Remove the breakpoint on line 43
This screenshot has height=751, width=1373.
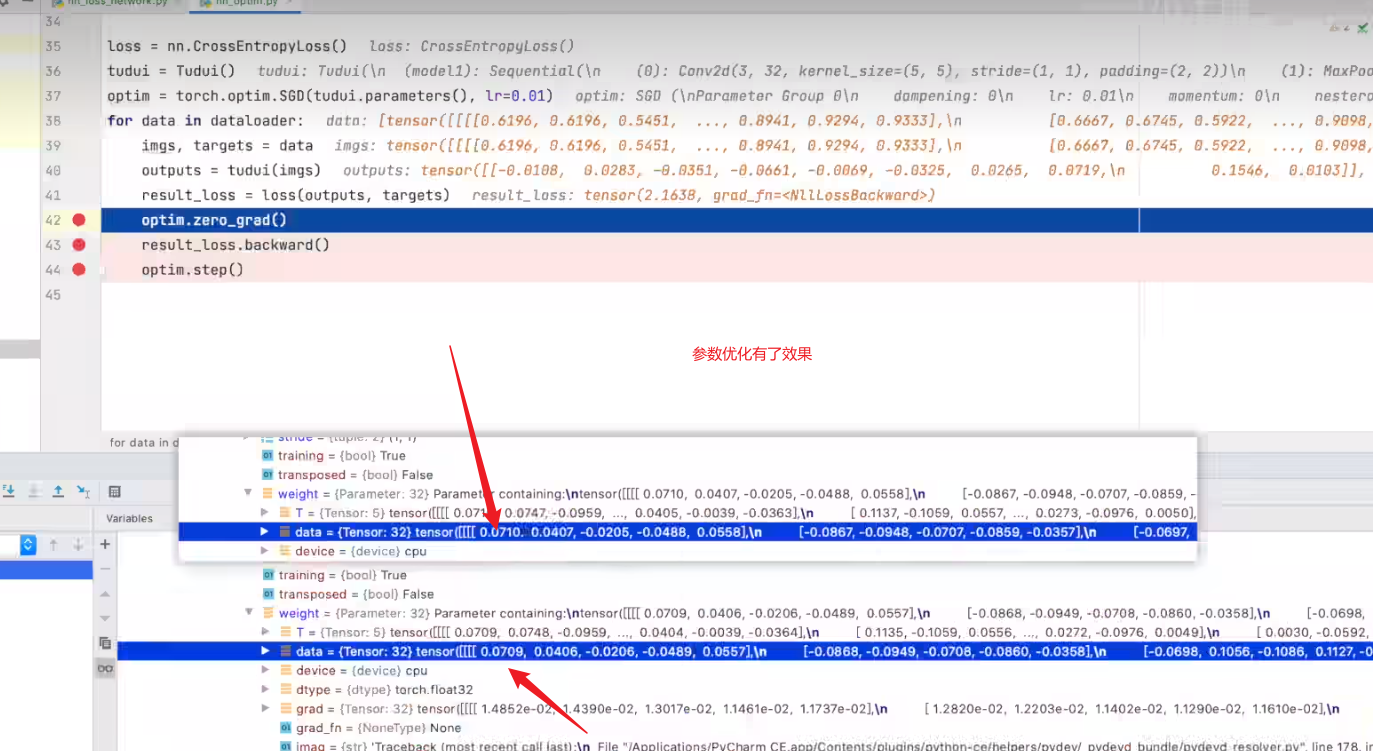[x=79, y=245]
